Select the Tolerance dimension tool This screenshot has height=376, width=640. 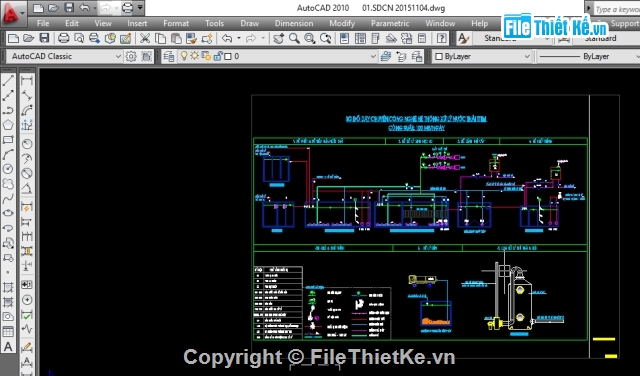[x=27, y=285]
